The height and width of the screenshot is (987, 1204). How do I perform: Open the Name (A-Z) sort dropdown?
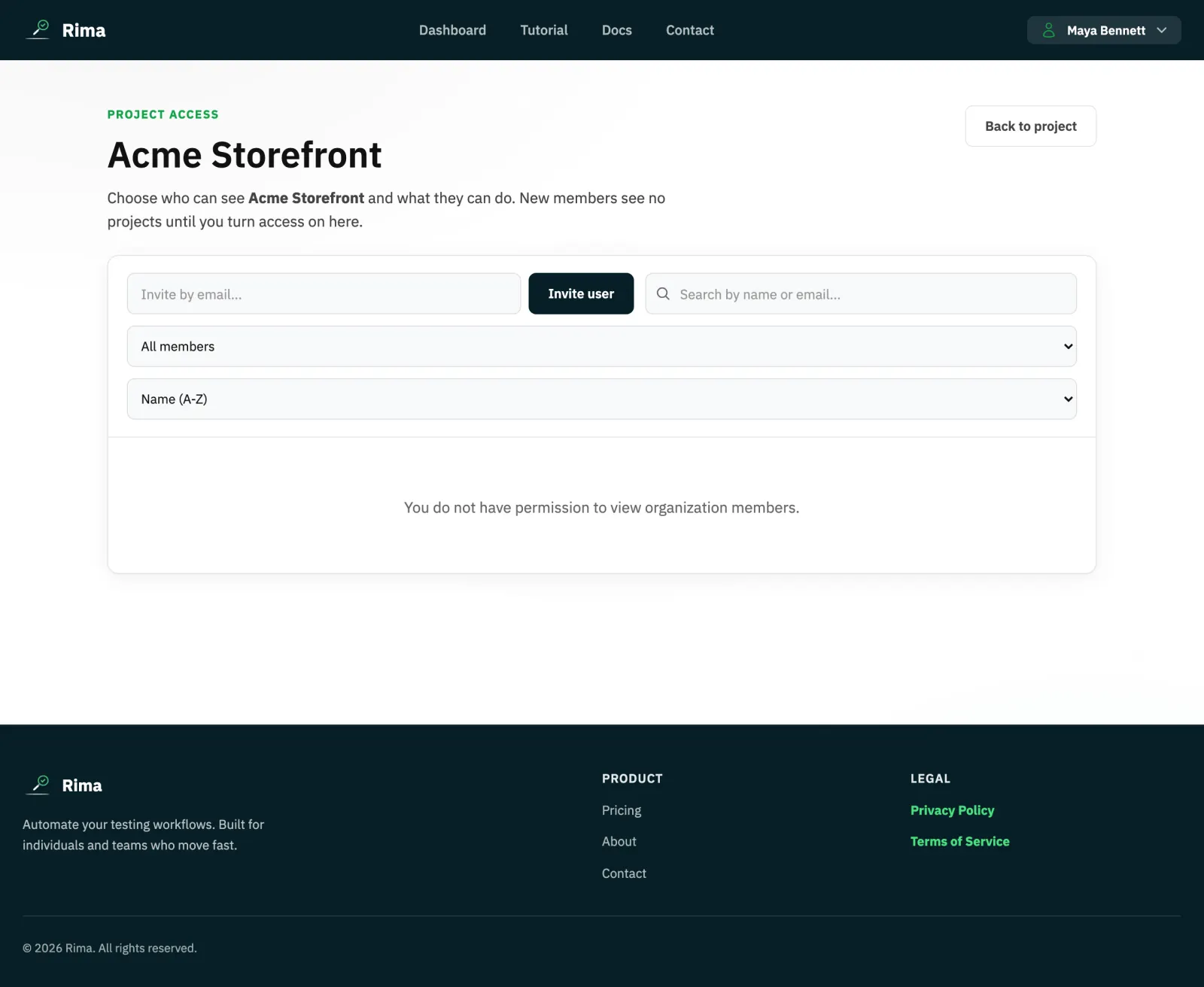(602, 399)
